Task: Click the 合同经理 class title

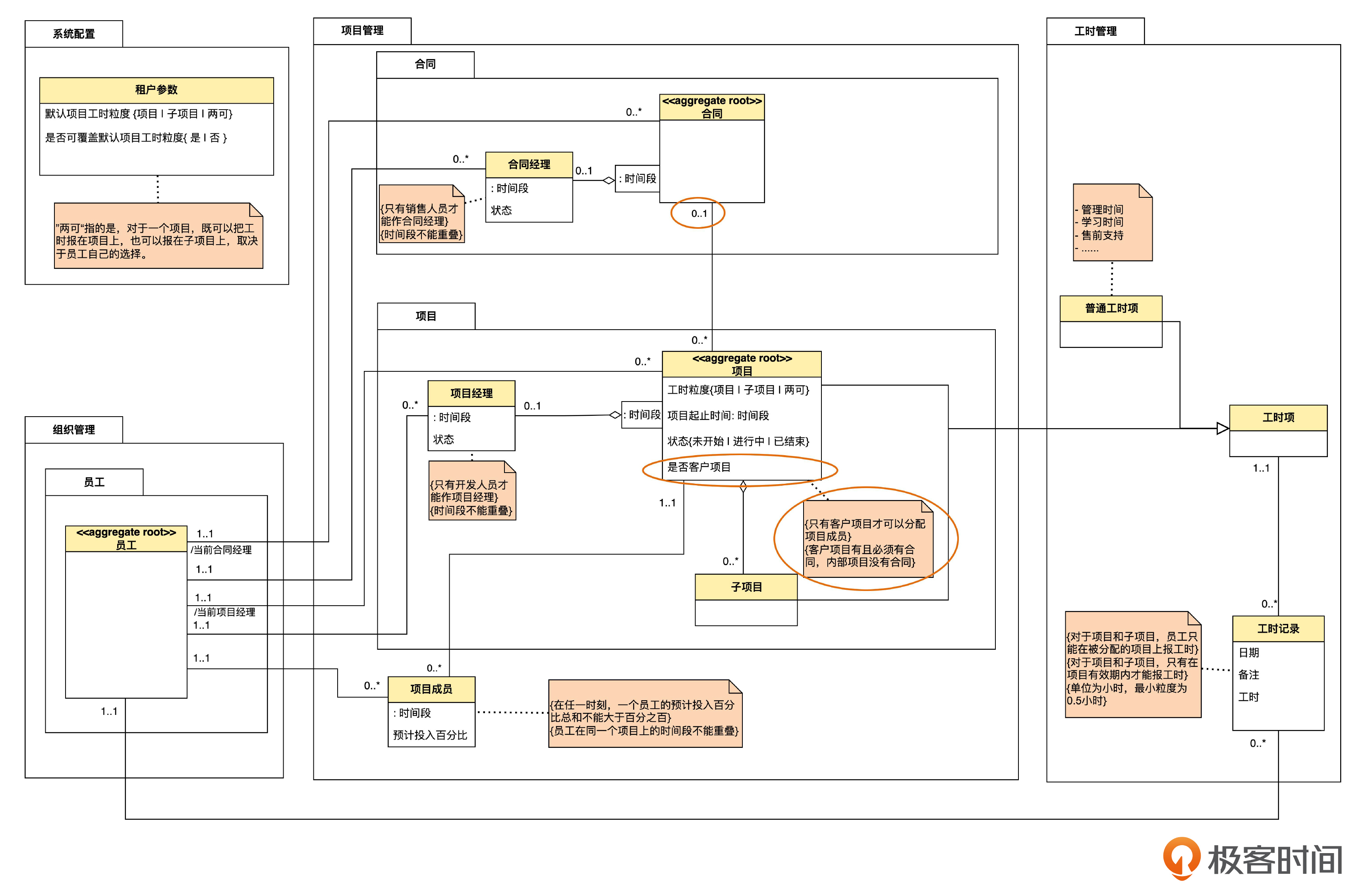Action: 529,165
